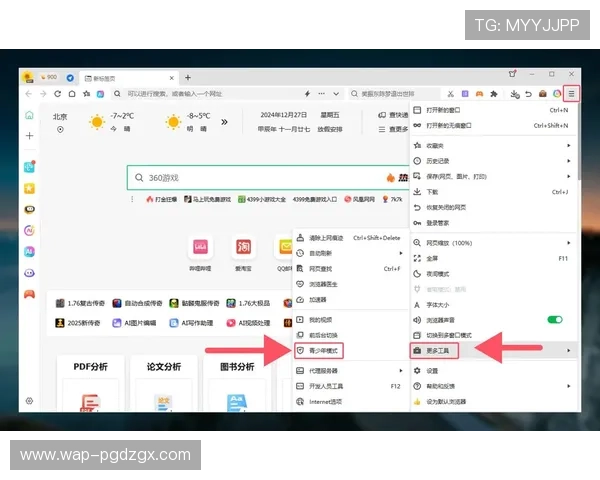Viewport: 600px width, 480px height.
Task: Click the forward navigation arrow
Action: pyautogui.click(x=43, y=94)
